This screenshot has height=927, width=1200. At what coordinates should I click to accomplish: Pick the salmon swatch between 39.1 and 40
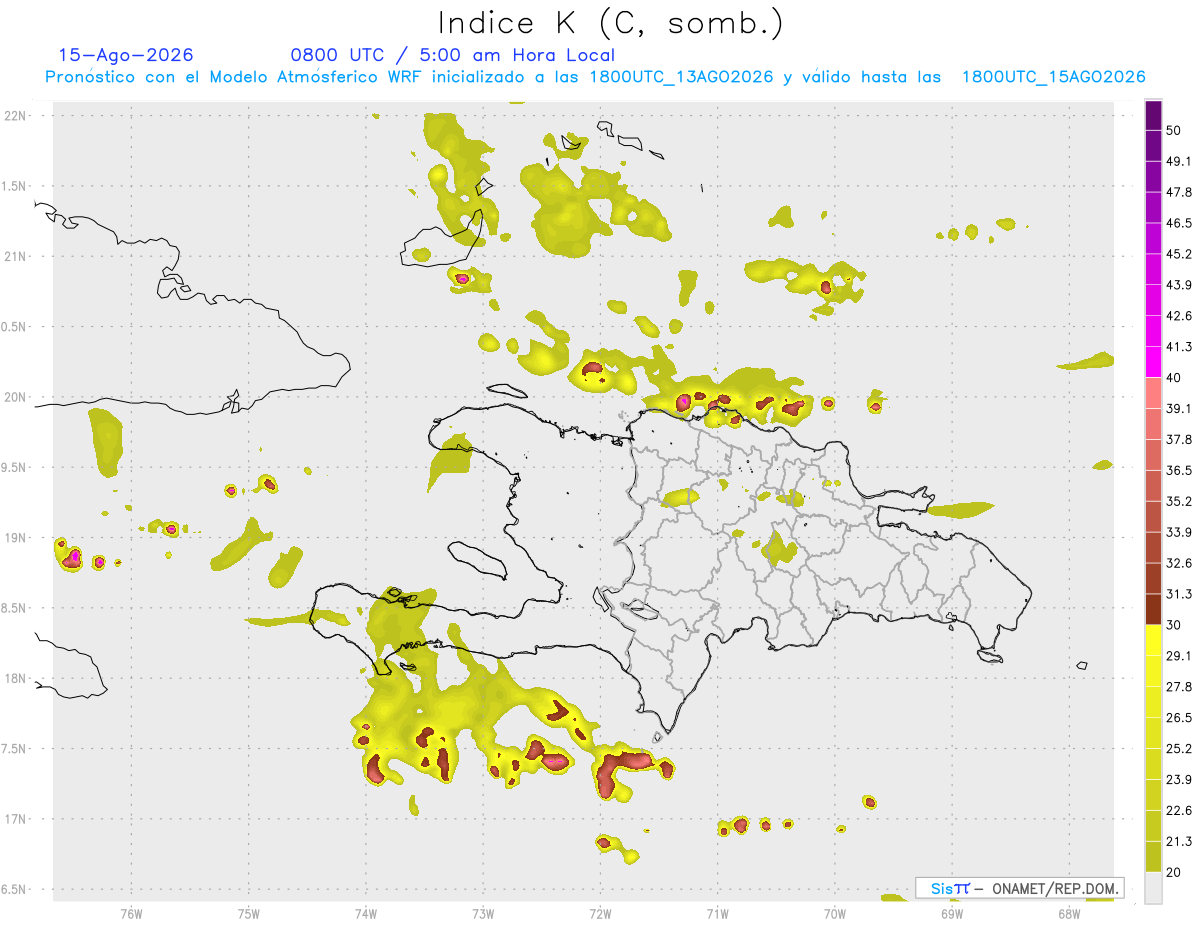(x=1153, y=393)
